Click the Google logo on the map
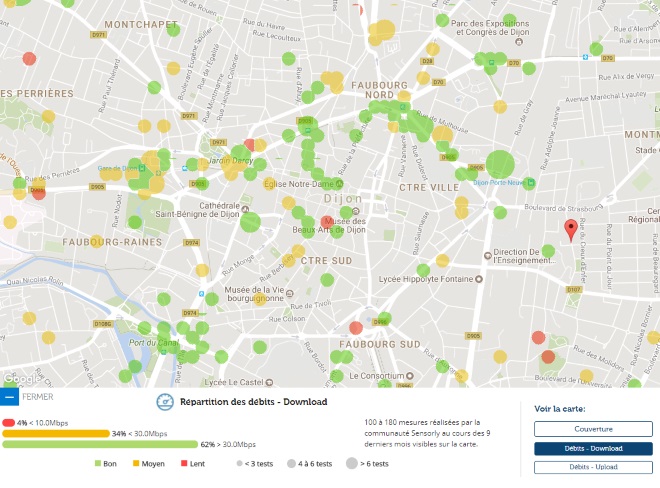660x488 pixels. tap(22, 379)
